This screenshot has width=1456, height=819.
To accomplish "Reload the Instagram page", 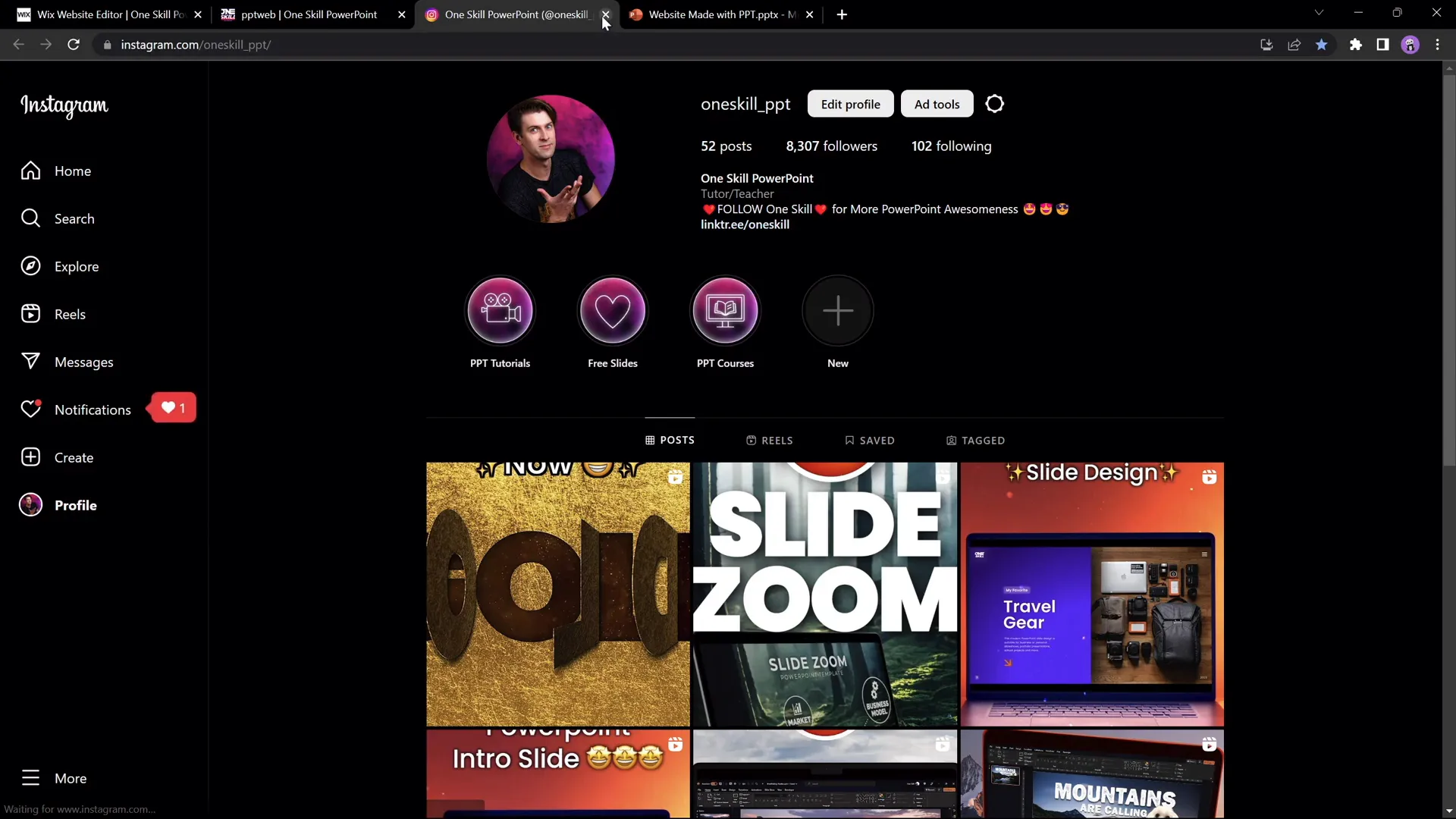I will click(74, 45).
